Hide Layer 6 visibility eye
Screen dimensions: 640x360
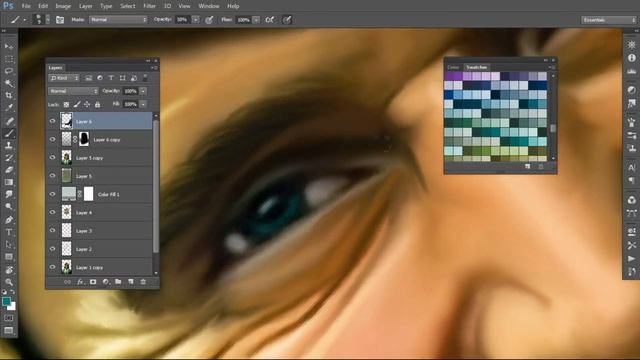point(53,121)
